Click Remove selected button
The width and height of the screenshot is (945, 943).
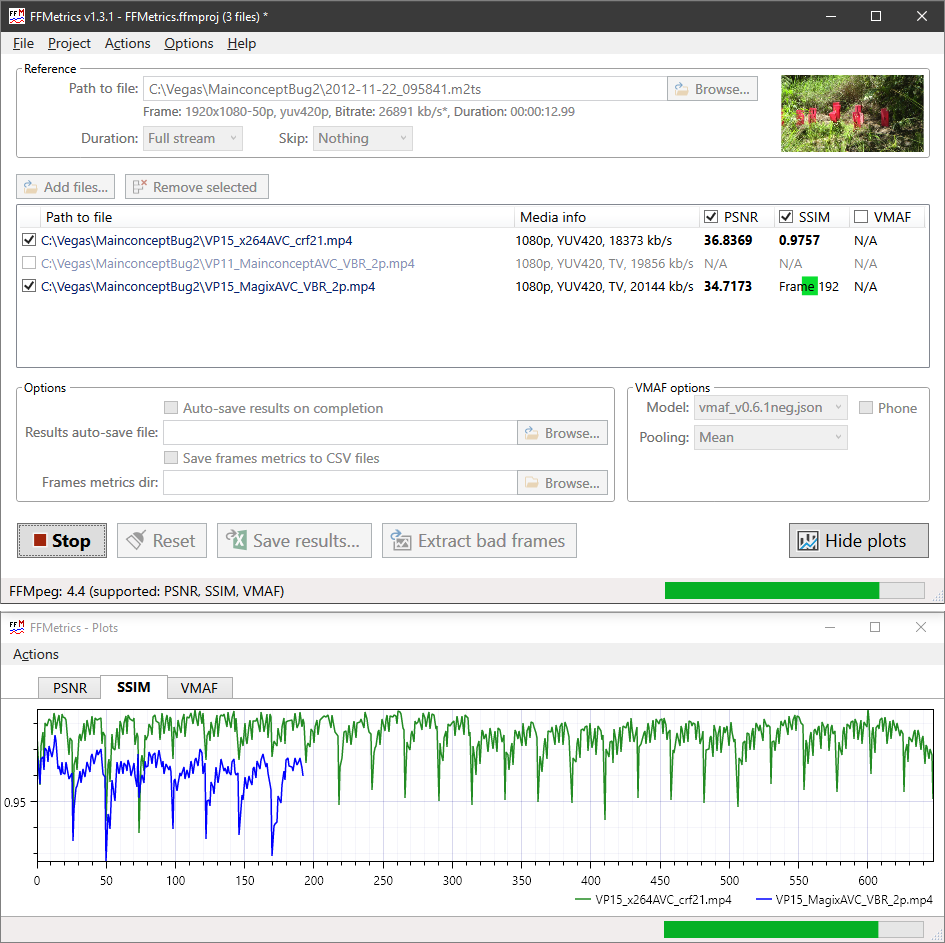point(196,187)
